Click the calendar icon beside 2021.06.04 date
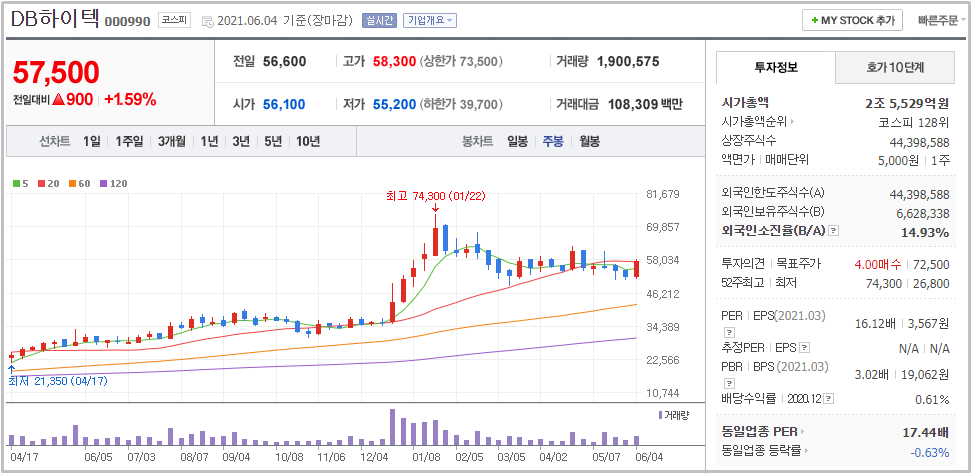This screenshot has width=971, height=474. pyautogui.click(x=207, y=21)
